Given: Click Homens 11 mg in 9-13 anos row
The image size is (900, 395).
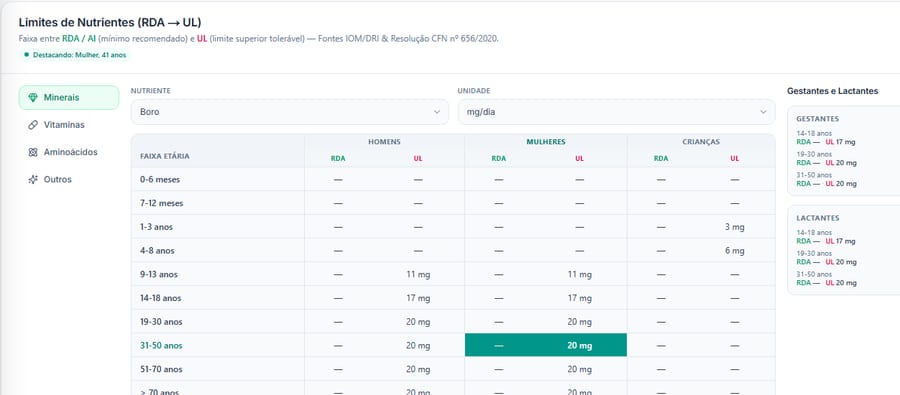Looking at the screenshot, I should tap(418, 274).
